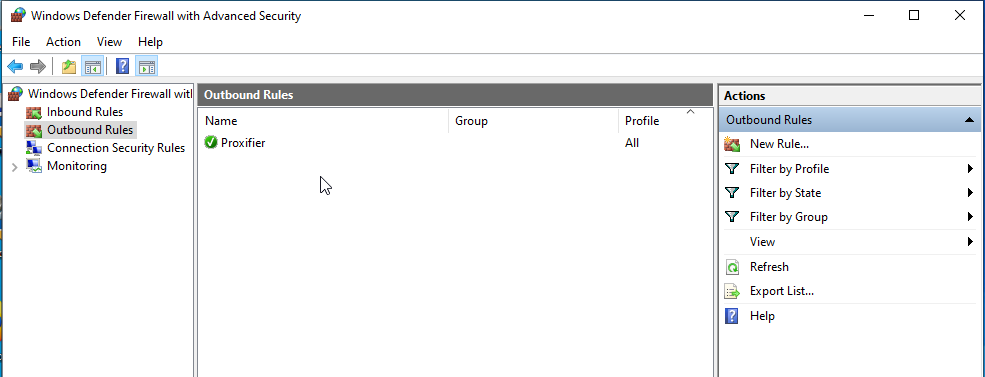Click the Inbound Rules tree icon
This screenshot has height=377, width=985.
[x=34, y=112]
